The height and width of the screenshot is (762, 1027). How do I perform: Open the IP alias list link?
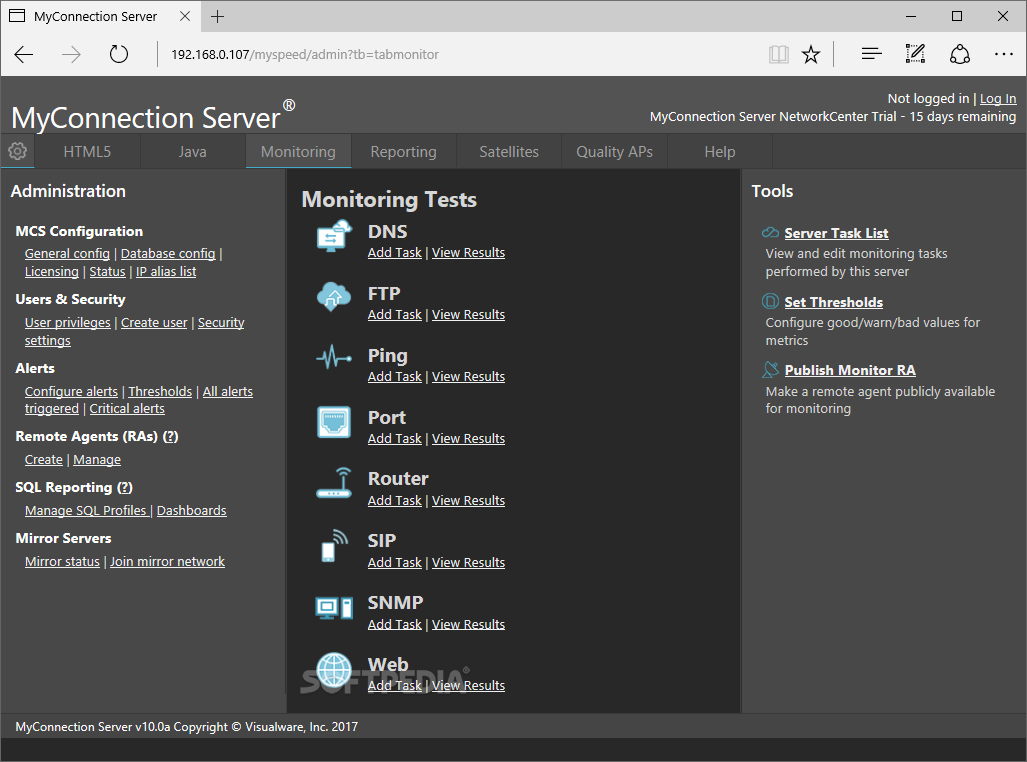click(166, 271)
